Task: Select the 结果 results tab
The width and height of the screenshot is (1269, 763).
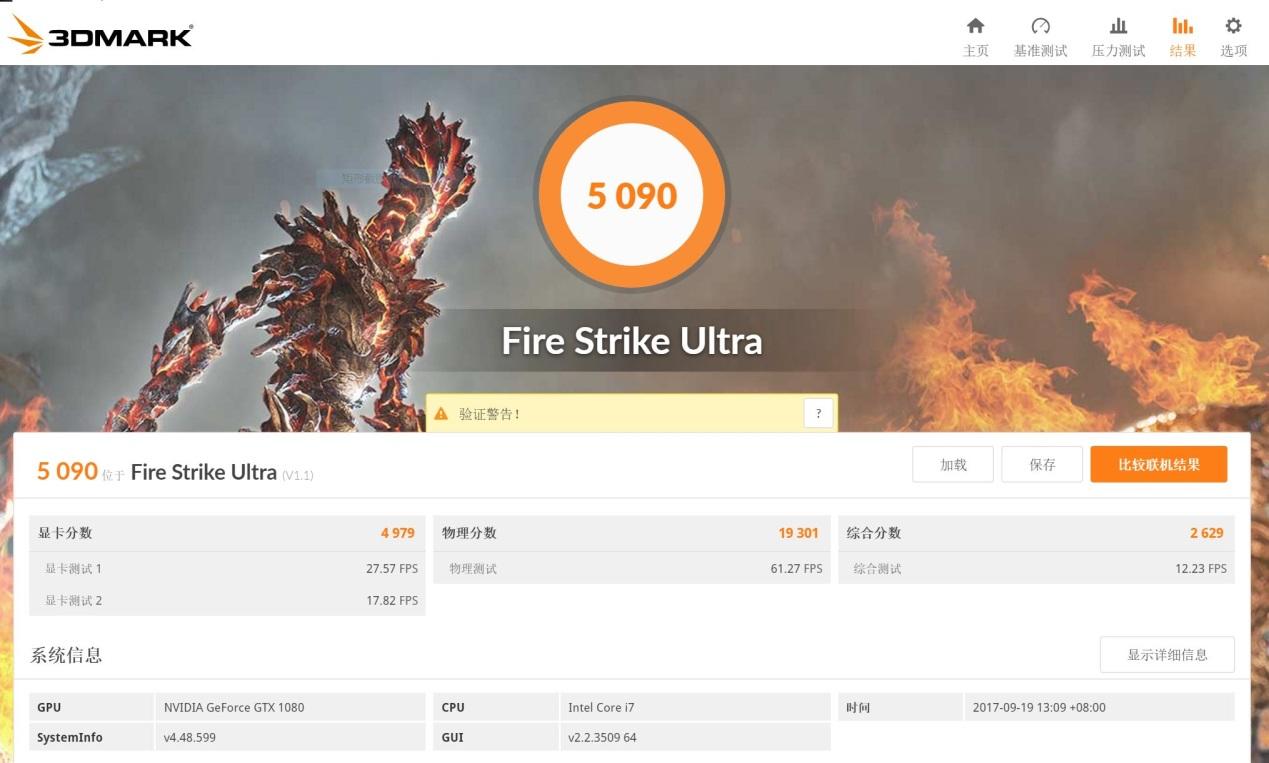Action: pos(1182,37)
